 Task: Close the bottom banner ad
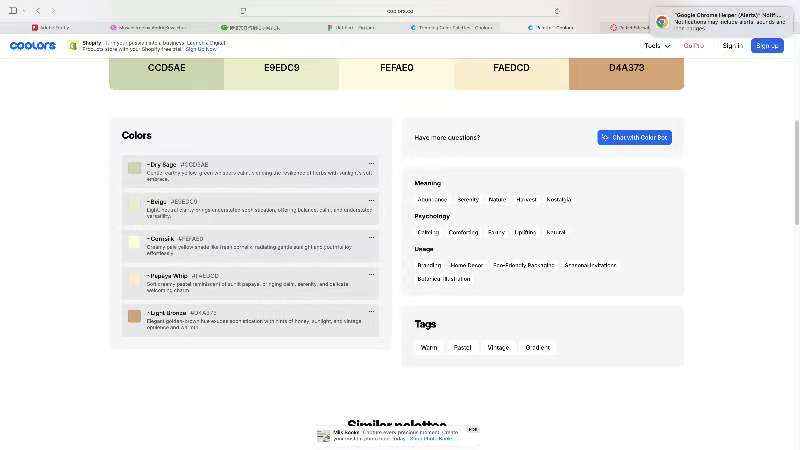click(472, 429)
